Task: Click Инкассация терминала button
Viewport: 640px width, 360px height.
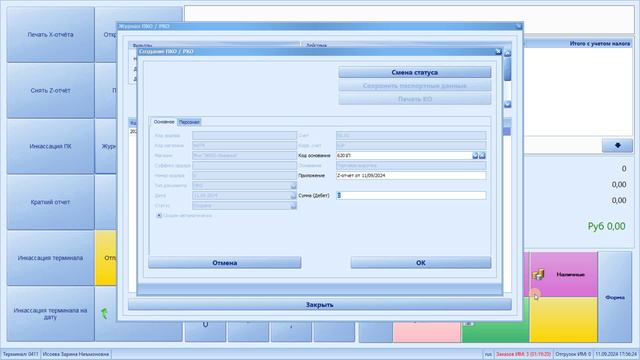Action: 50,258
